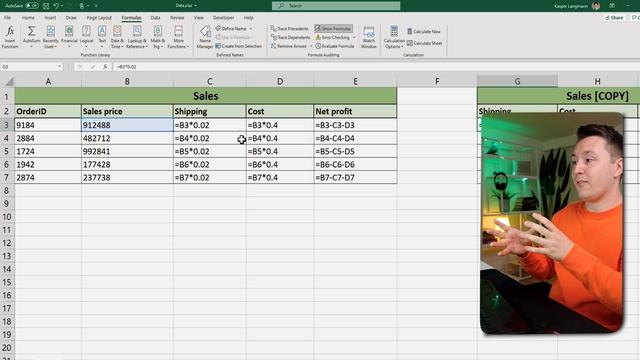Select cell with formula =B7-C7-D7
Image resolution: width=640 pixels, height=360 pixels.
(x=355, y=178)
